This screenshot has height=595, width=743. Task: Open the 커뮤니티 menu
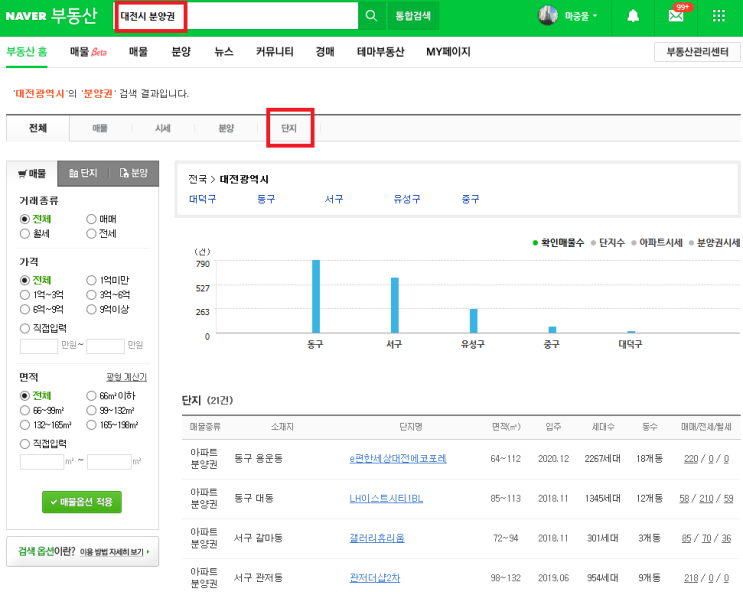pos(274,52)
